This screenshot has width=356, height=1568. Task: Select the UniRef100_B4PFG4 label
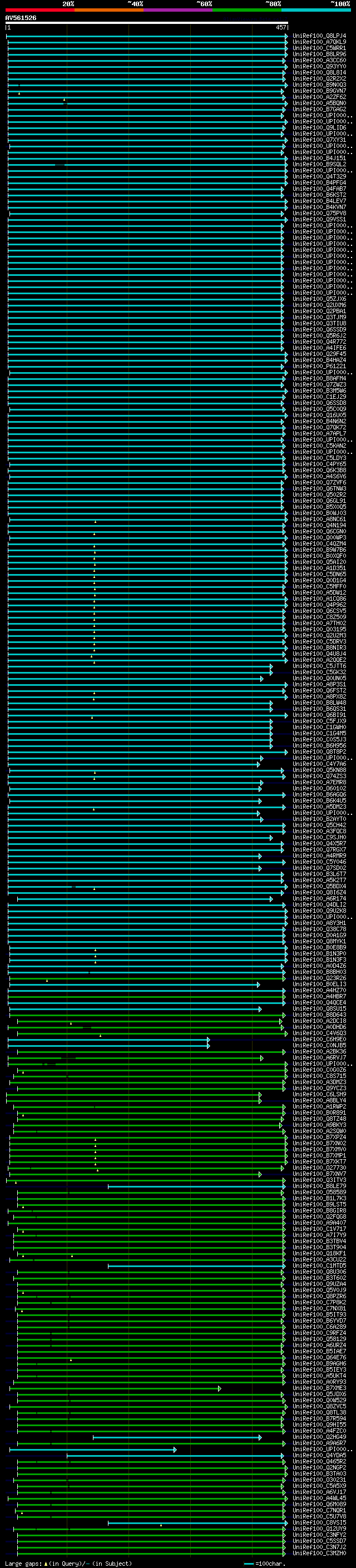[319, 182]
